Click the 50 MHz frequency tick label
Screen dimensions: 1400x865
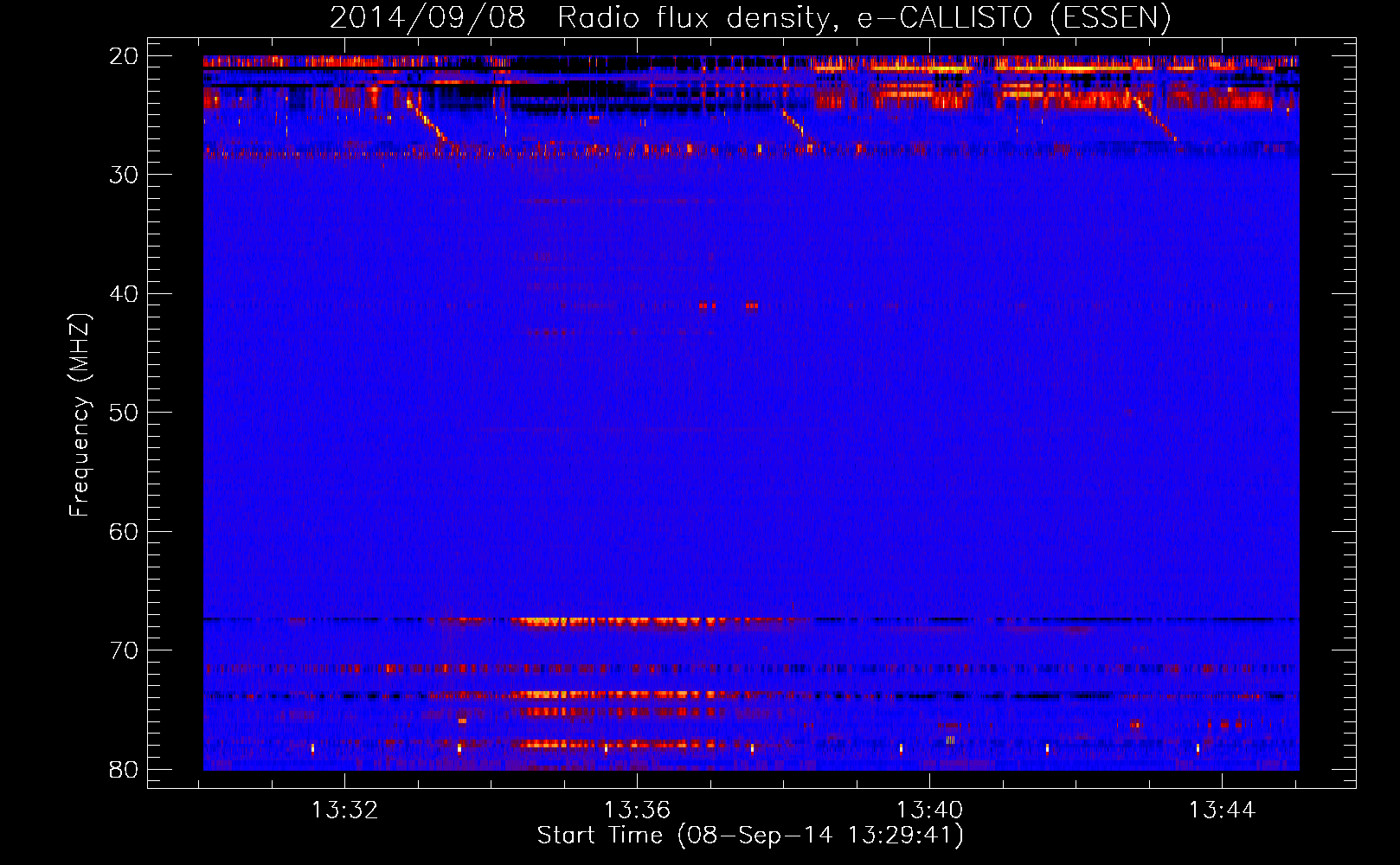coord(124,413)
